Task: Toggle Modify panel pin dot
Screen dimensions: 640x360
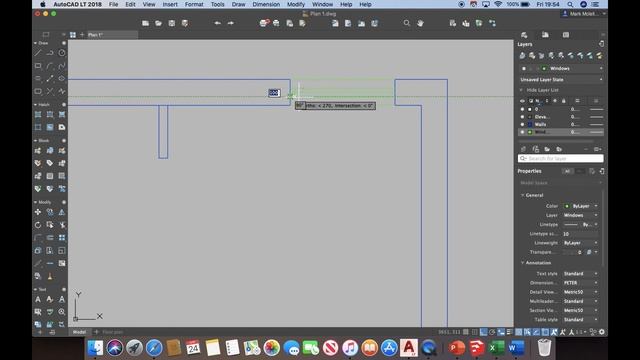Action: [64, 202]
